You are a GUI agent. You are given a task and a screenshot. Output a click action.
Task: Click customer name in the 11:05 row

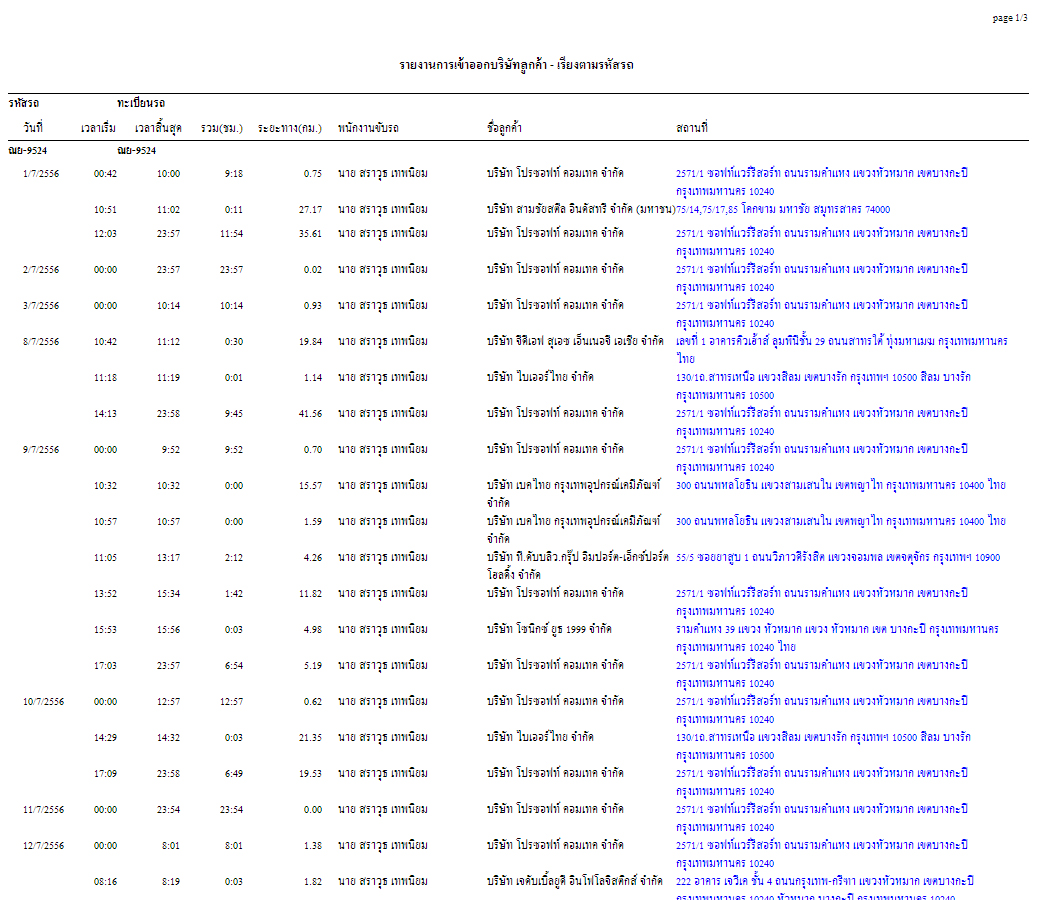(x=577, y=565)
